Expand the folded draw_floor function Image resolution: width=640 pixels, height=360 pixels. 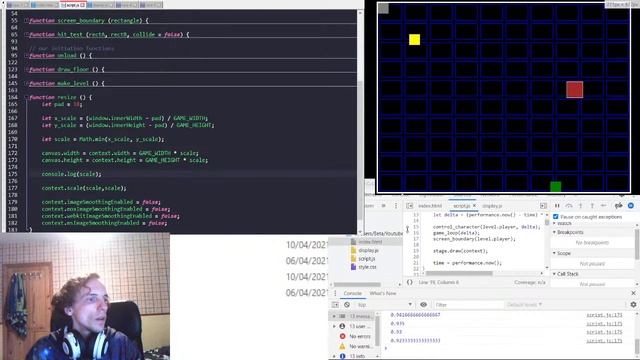26,69
